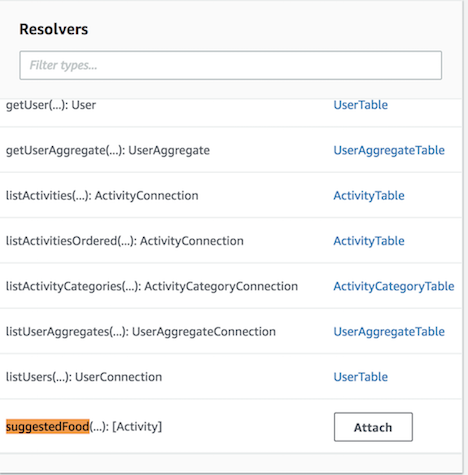Viewport: 468px width, 475px height.
Task: Click the highlighted suggestedFood field name
Action: (48, 426)
